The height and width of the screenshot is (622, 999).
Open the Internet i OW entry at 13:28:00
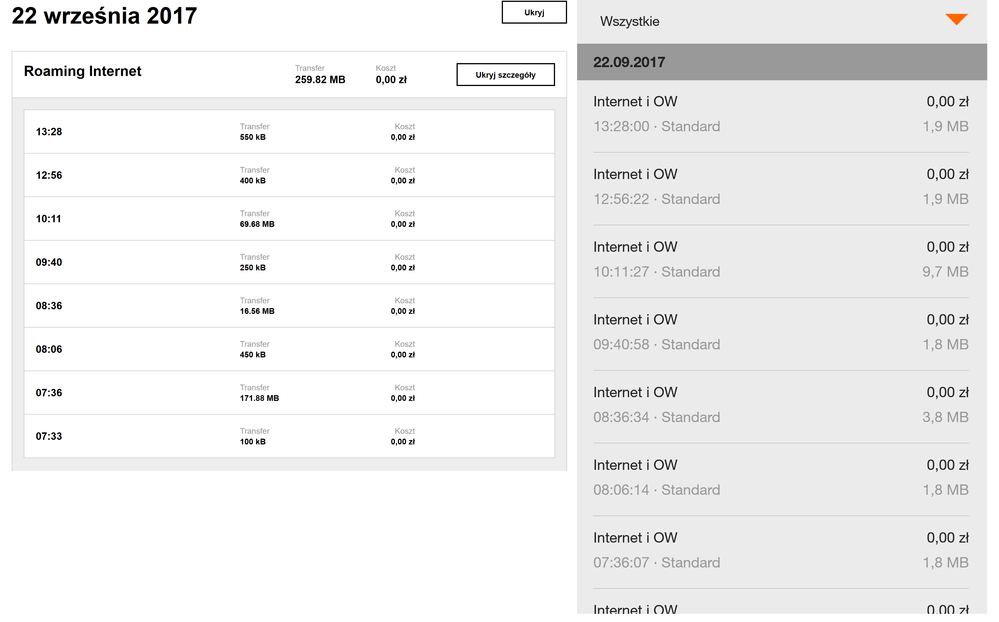pos(780,114)
